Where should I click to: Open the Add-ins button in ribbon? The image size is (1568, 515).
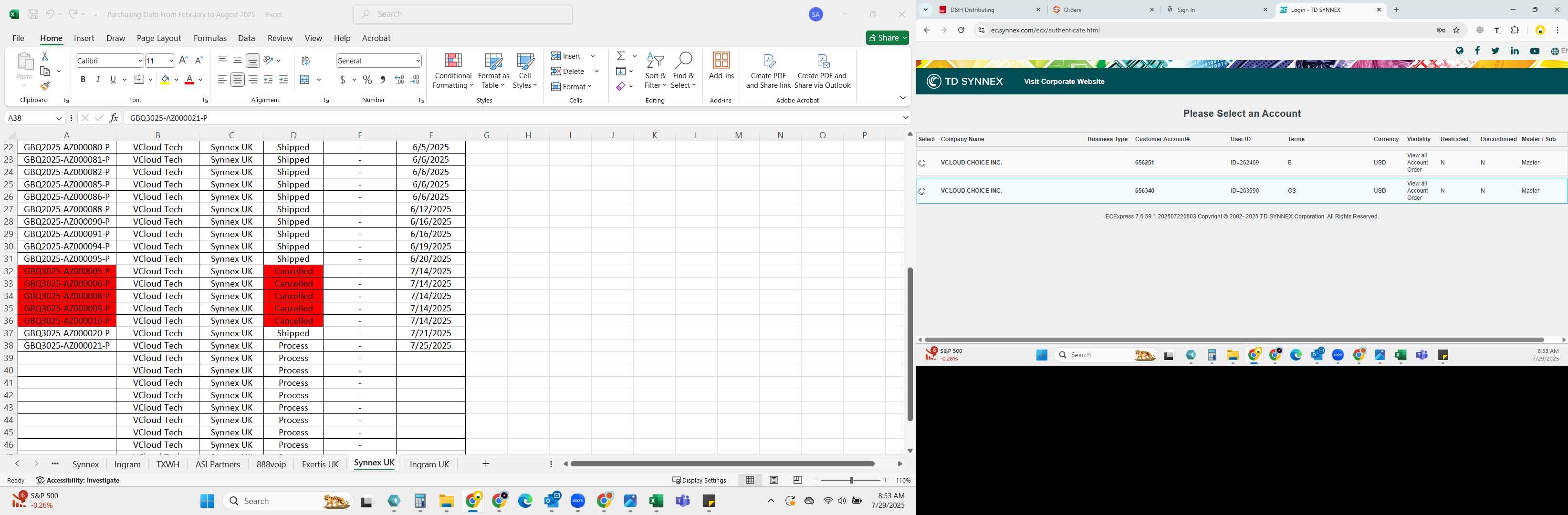tap(721, 66)
